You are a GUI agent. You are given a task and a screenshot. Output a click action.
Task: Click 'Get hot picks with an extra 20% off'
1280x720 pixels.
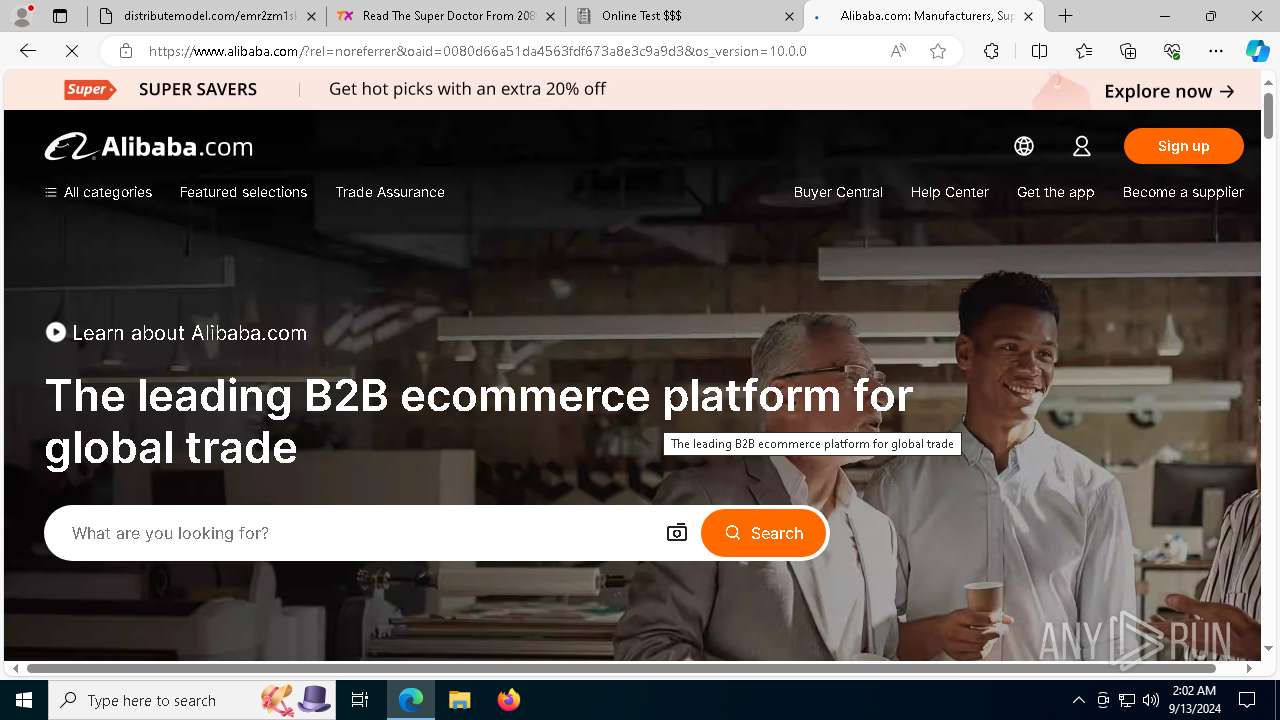(x=467, y=89)
